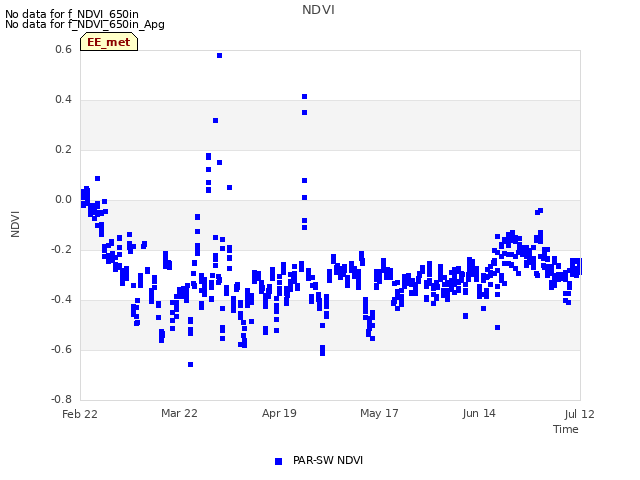Click the Apr 19 x-axis tick label
This screenshot has height=480, width=640.
click(279, 413)
